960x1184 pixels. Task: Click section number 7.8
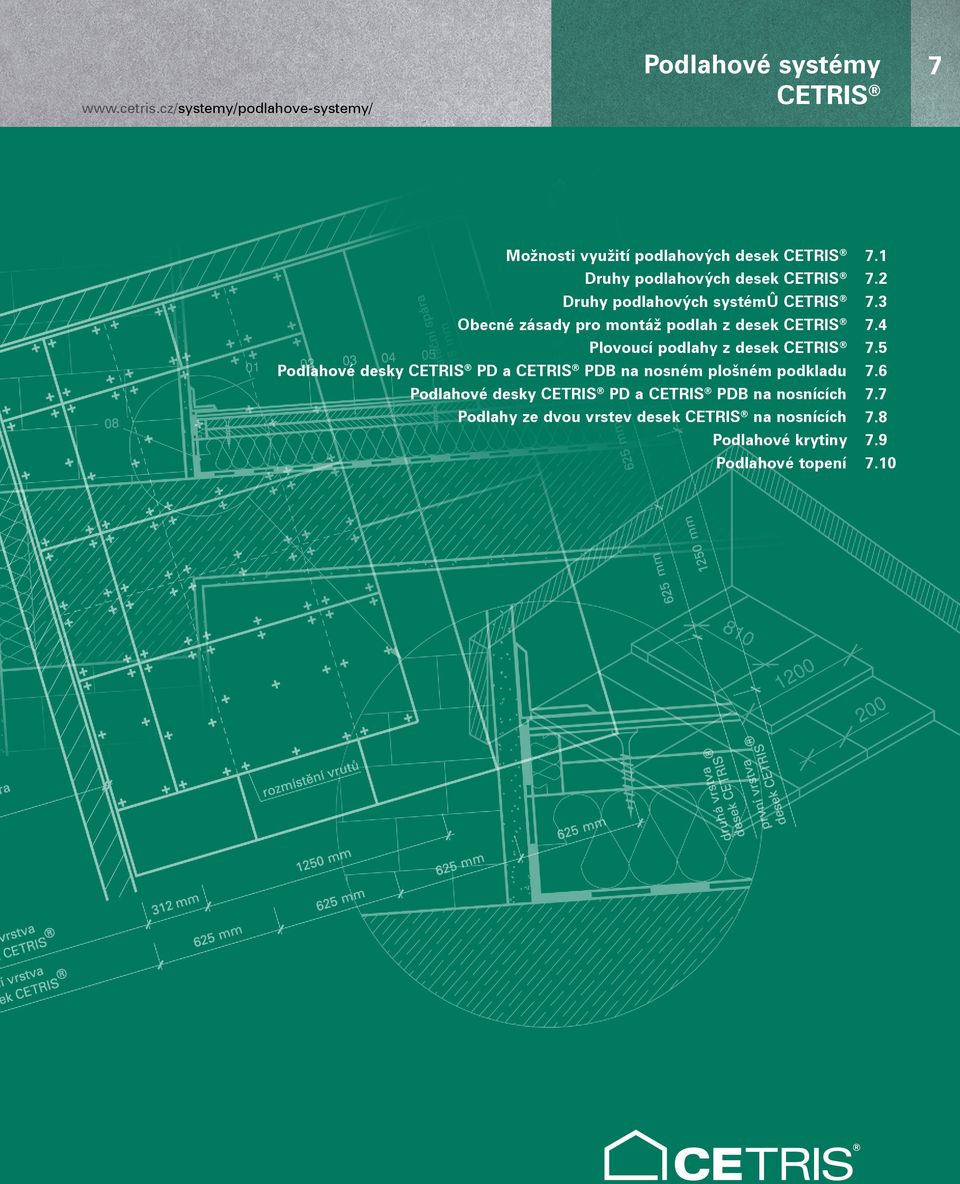[x=875, y=417]
